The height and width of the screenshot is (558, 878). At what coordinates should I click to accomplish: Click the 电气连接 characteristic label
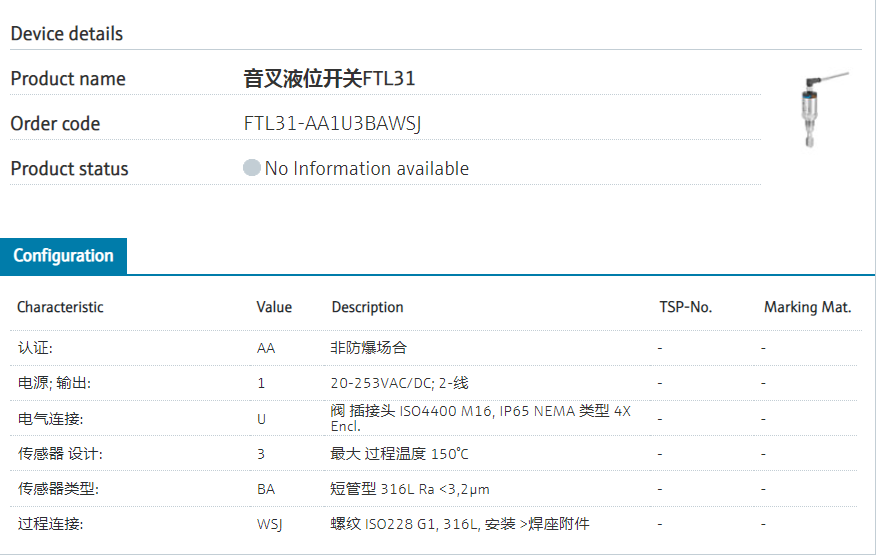click(x=48, y=418)
